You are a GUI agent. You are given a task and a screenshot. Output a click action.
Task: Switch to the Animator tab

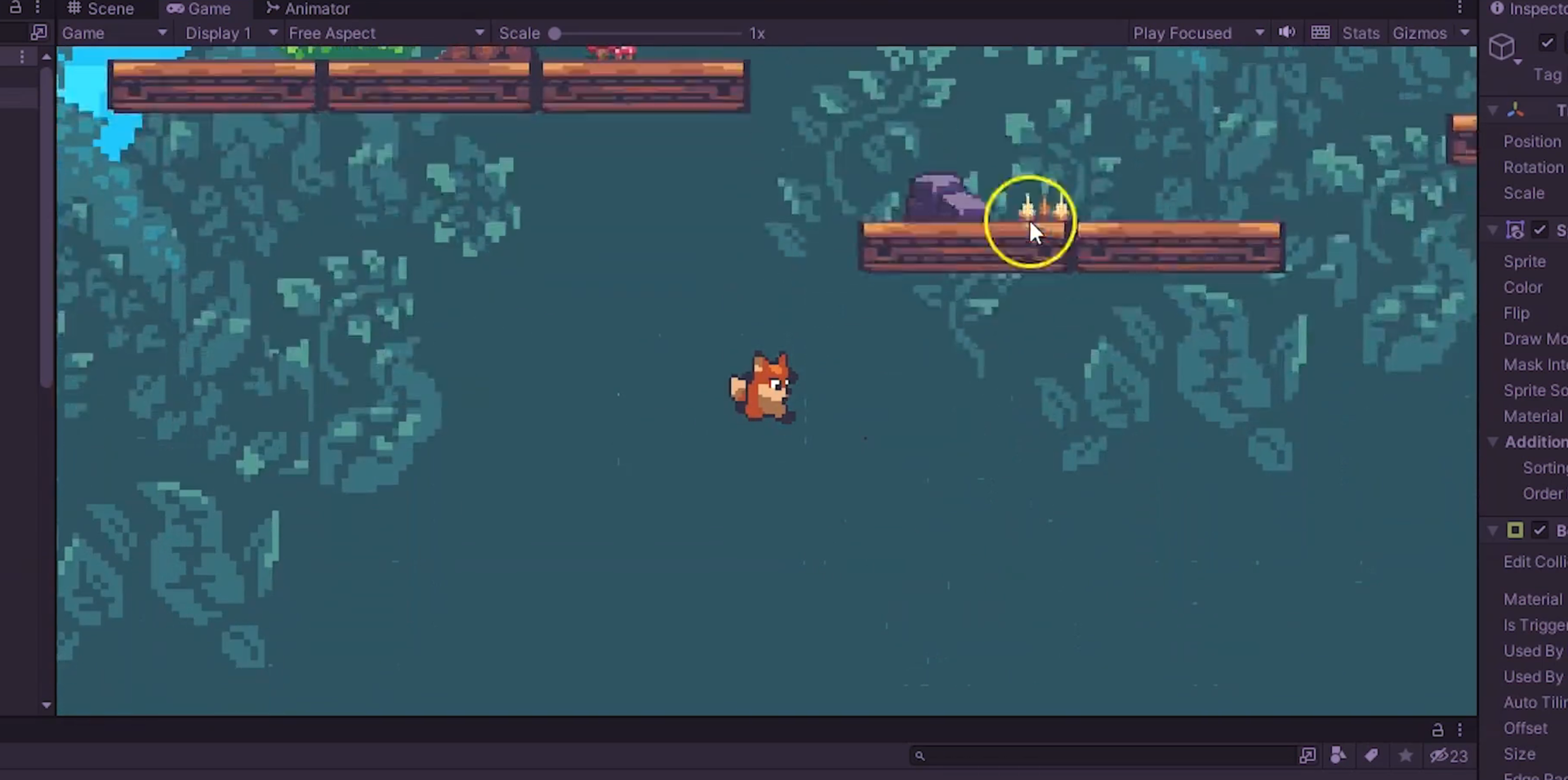(308, 9)
